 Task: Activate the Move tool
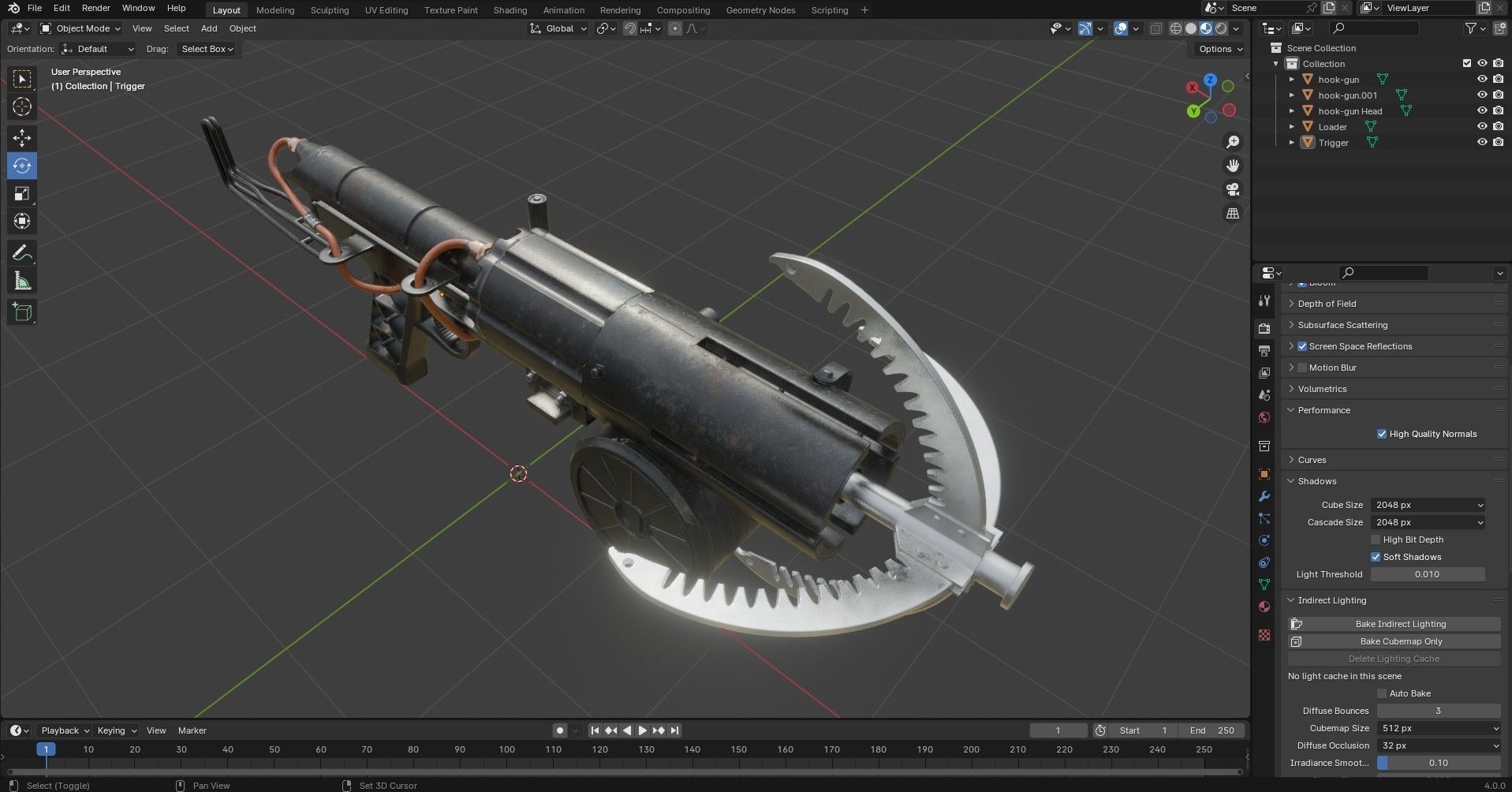22,138
